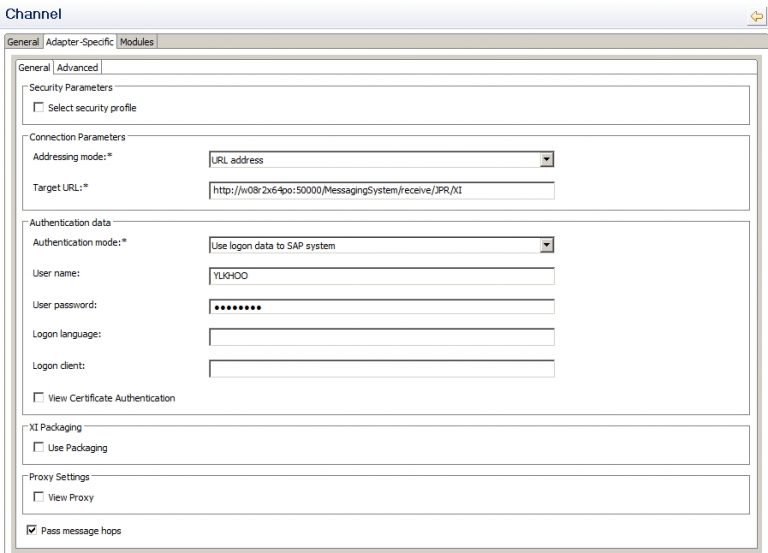Click the Authentication data group label
The width and height of the screenshot is (768, 553).
tap(70, 222)
